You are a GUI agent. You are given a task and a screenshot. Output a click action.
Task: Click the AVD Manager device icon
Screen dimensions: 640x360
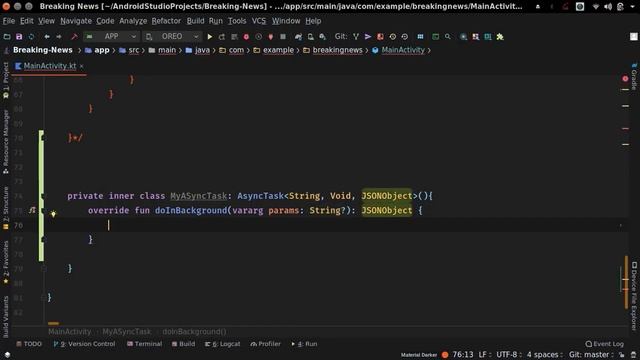(x=311, y=37)
